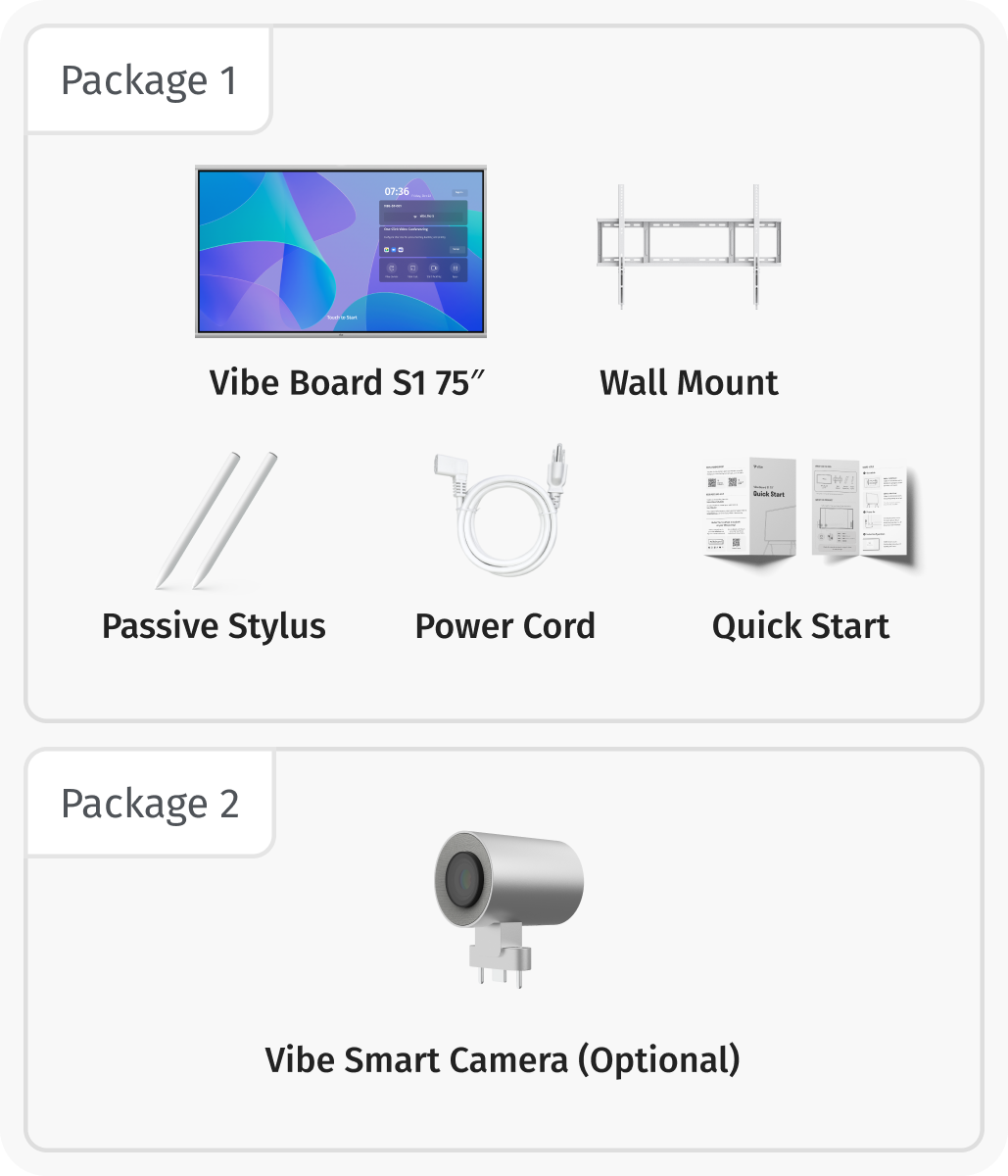Click the Power Cord caption text

[x=504, y=625]
